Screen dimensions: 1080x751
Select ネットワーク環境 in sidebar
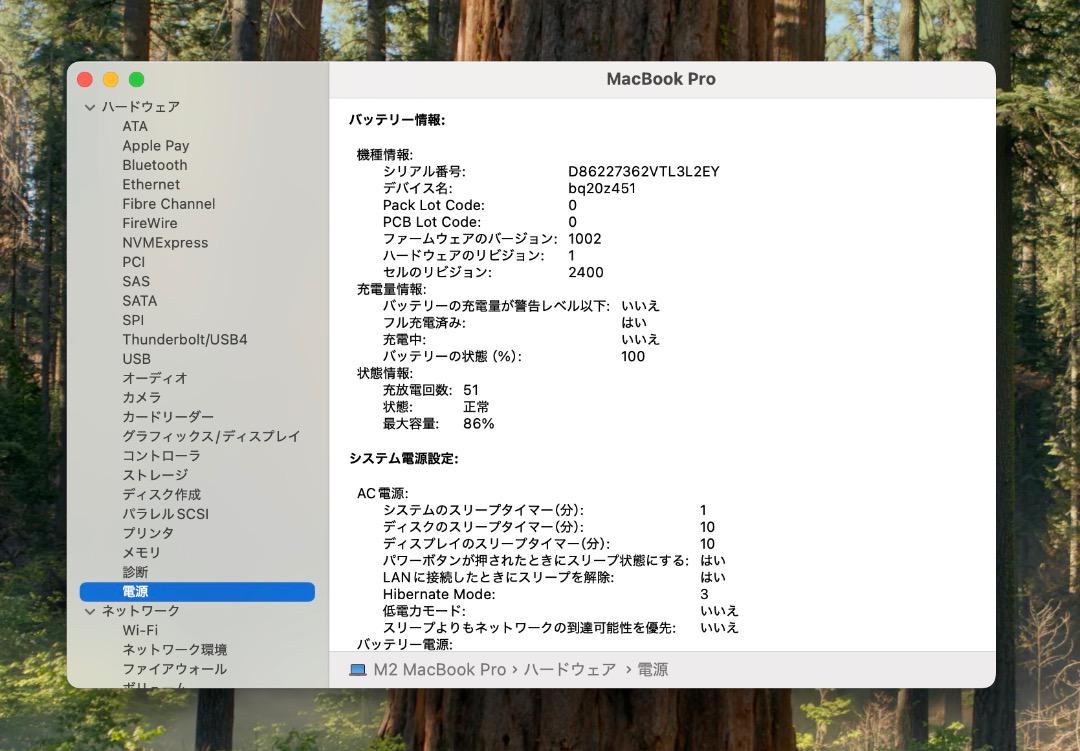coord(175,649)
